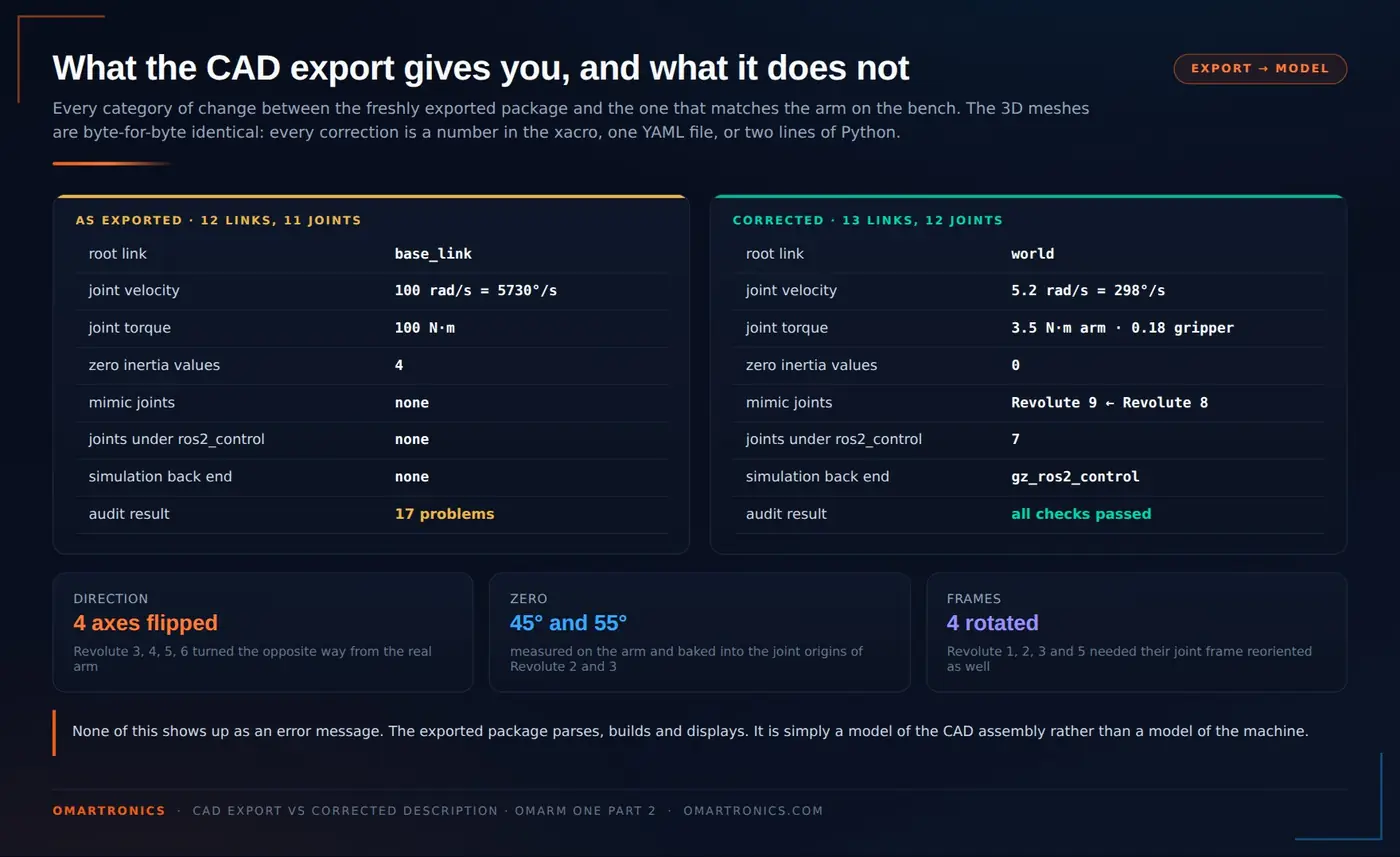Select the 5.2 rad/s joint velocity row
This screenshot has width=1400, height=857.
(1029, 291)
